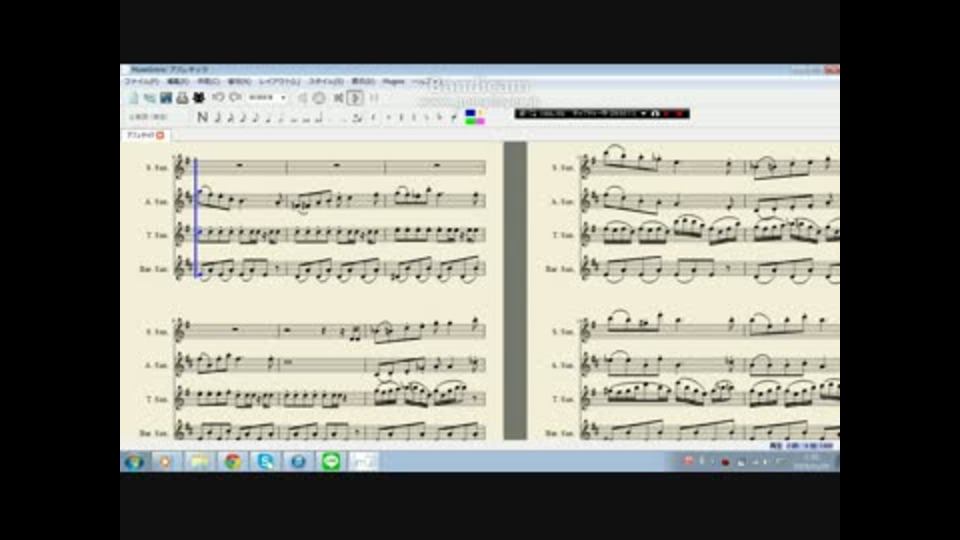The width and height of the screenshot is (960, 540).
Task: Add a tie with tie icon
Action: (x=358, y=118)
